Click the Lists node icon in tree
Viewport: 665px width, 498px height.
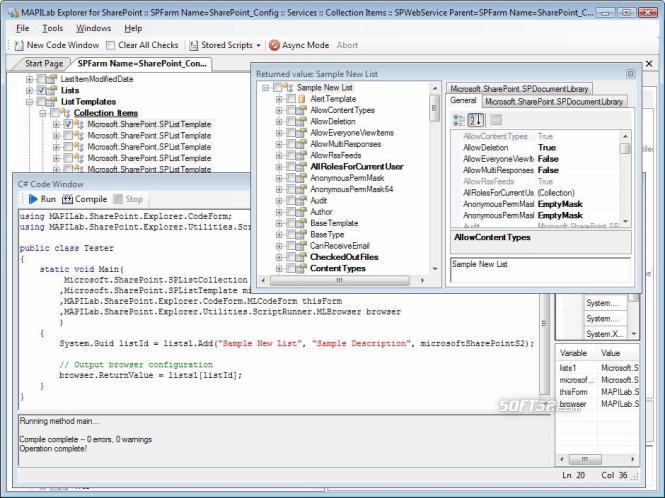(x=52, y=90)
